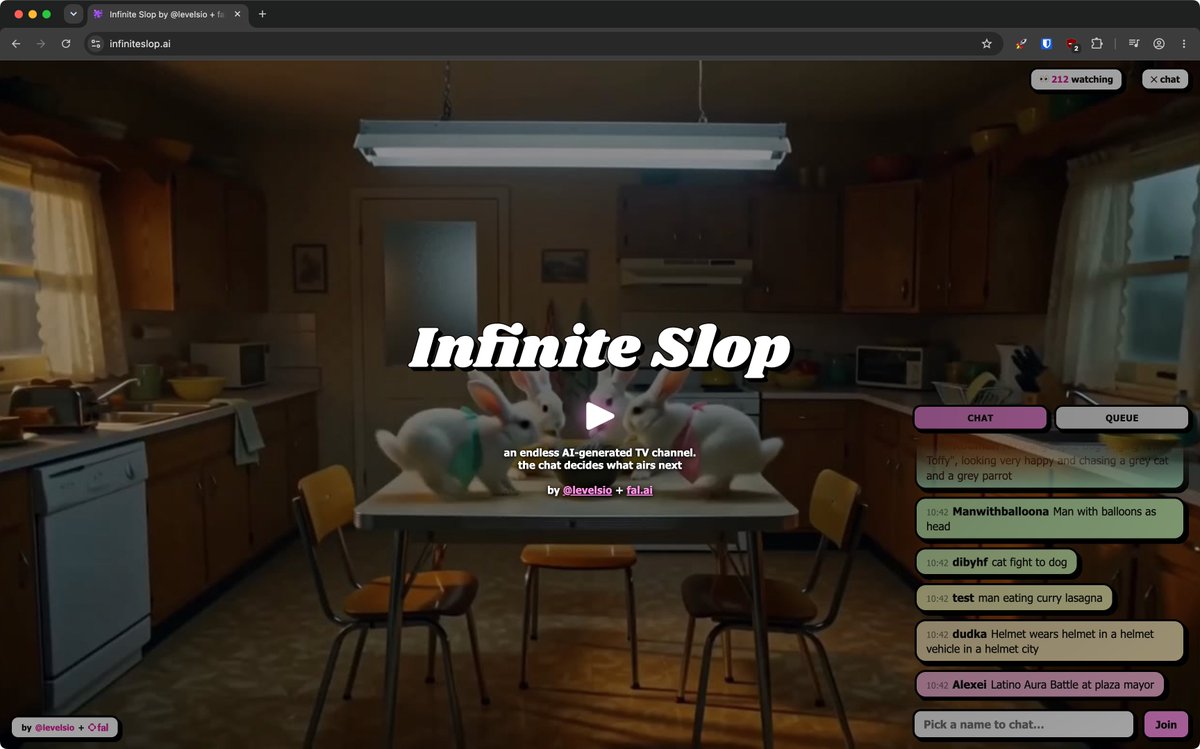The height and width of the screenshot is (749, 1200).
Task: Open the Chrome three-dot menu
Action: pyautogui.click(x=1184, y=44)
